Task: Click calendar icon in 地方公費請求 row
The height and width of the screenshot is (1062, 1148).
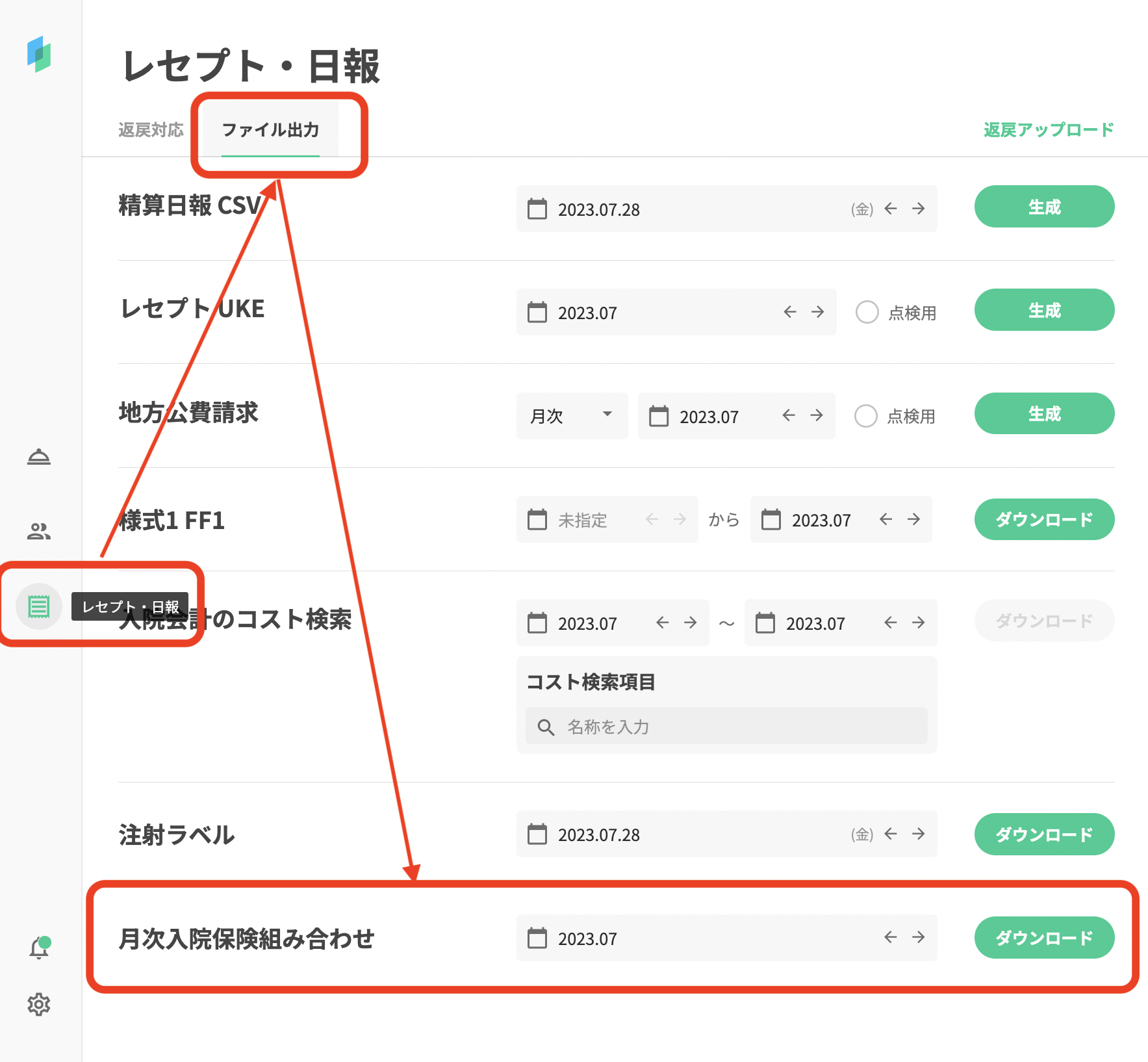Action: 659,416
